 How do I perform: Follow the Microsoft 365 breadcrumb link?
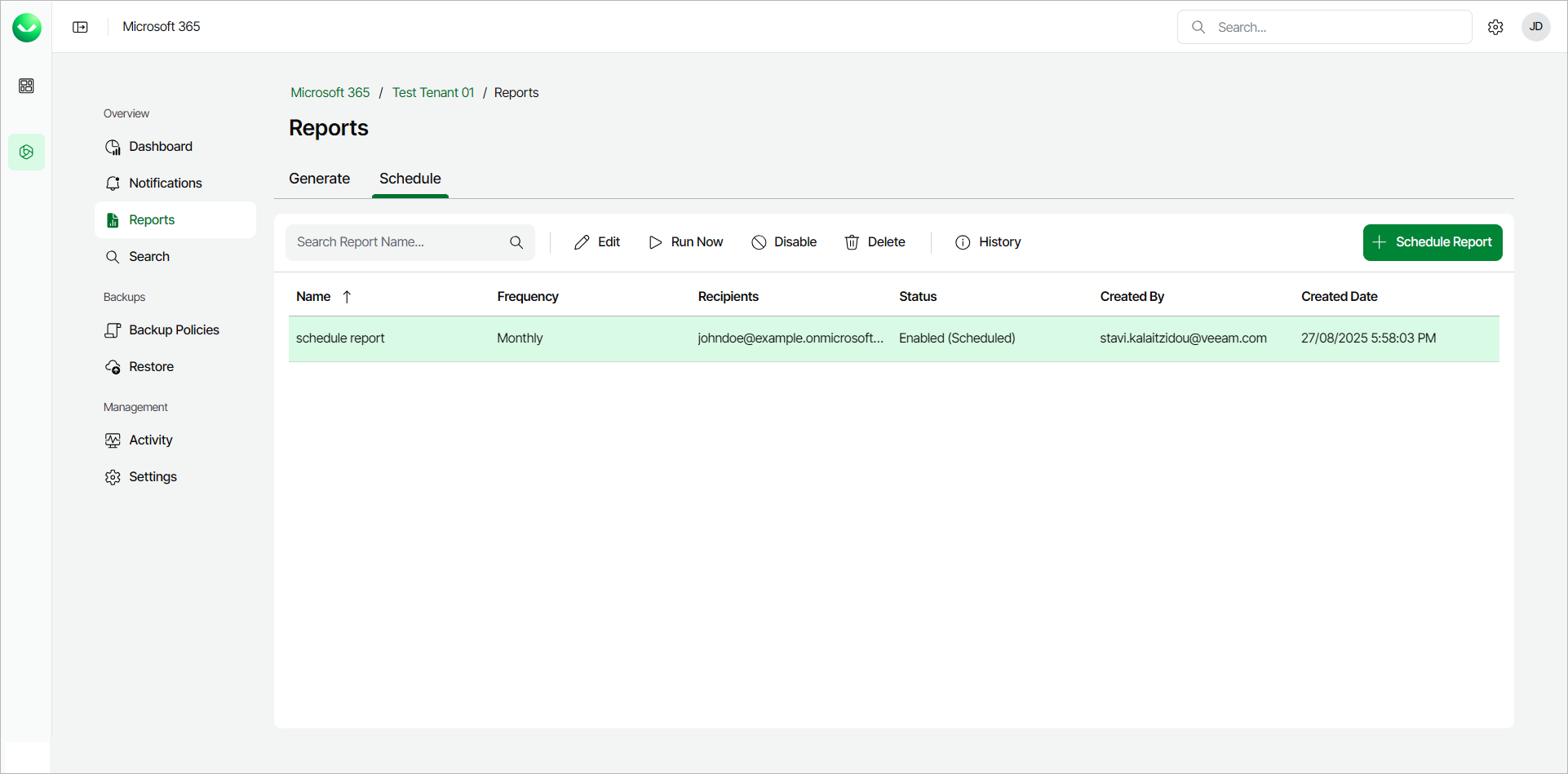(330, 93)
